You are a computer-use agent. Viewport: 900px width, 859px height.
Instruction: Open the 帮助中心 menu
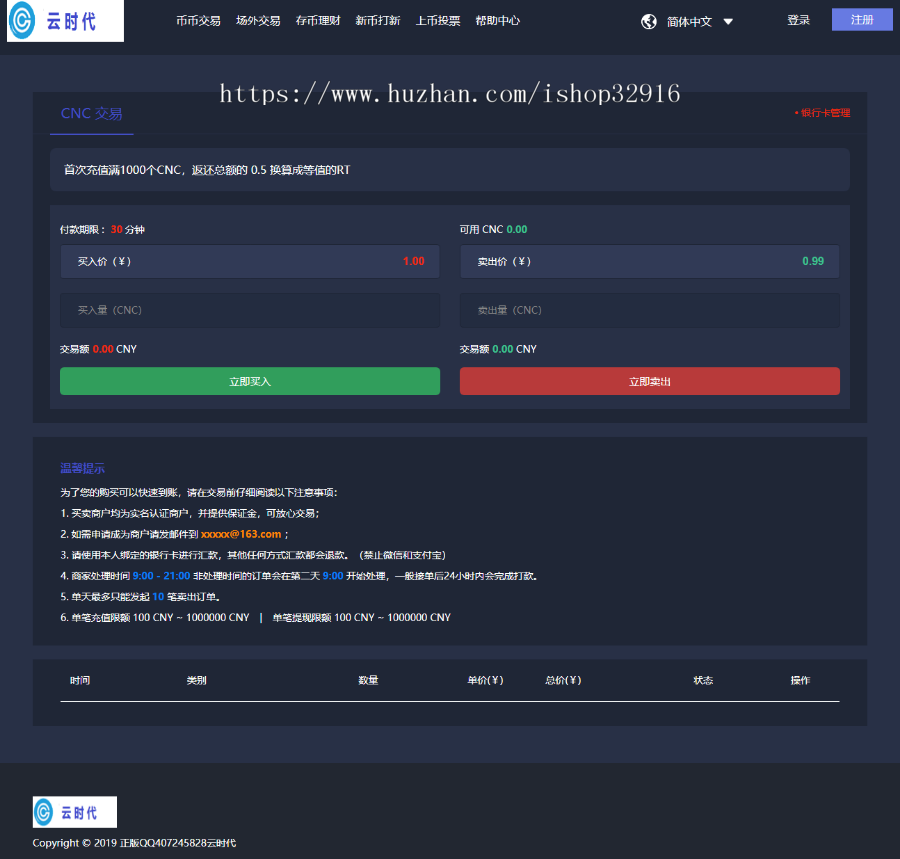tap(498, 21)
